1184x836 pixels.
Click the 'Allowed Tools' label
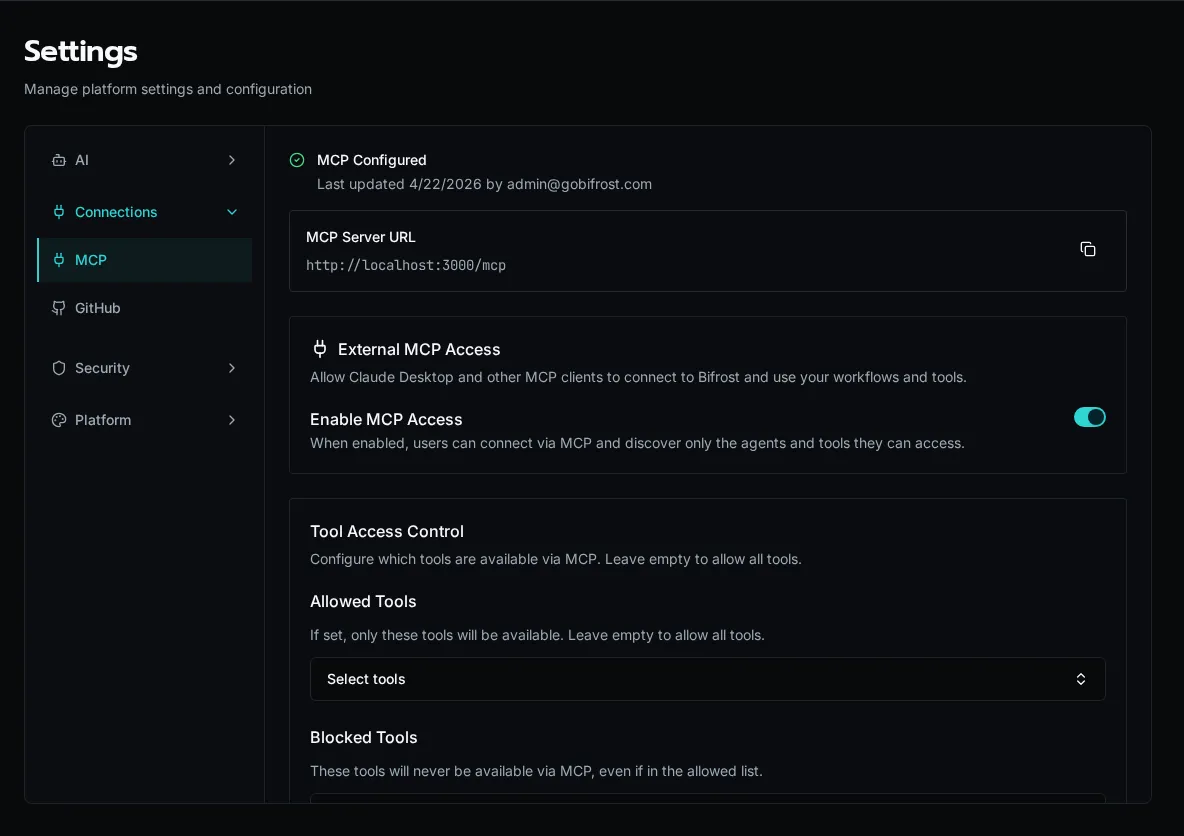point(363,601)
